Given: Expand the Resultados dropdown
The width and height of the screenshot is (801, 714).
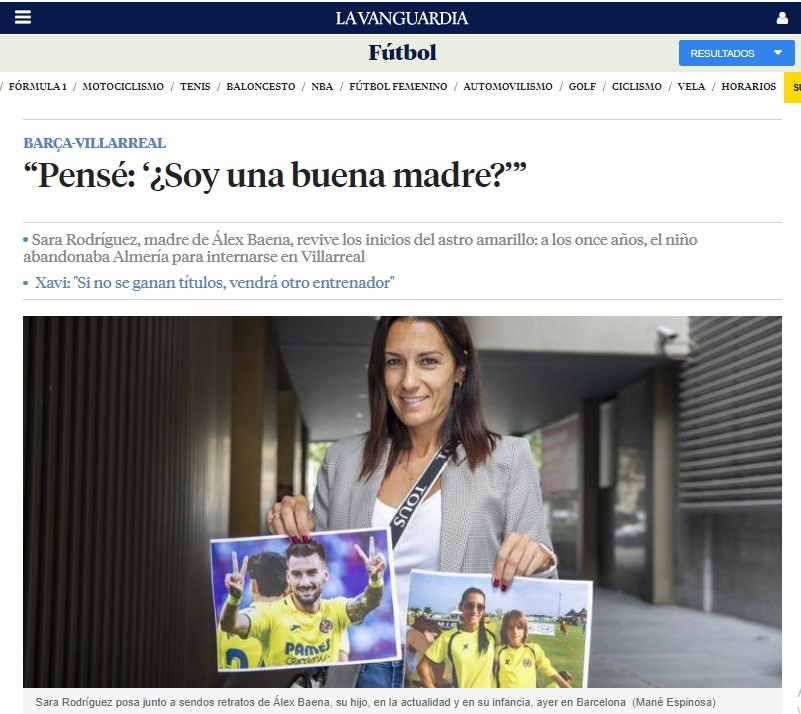Looking at the screenshot, I should coord(736,53).
